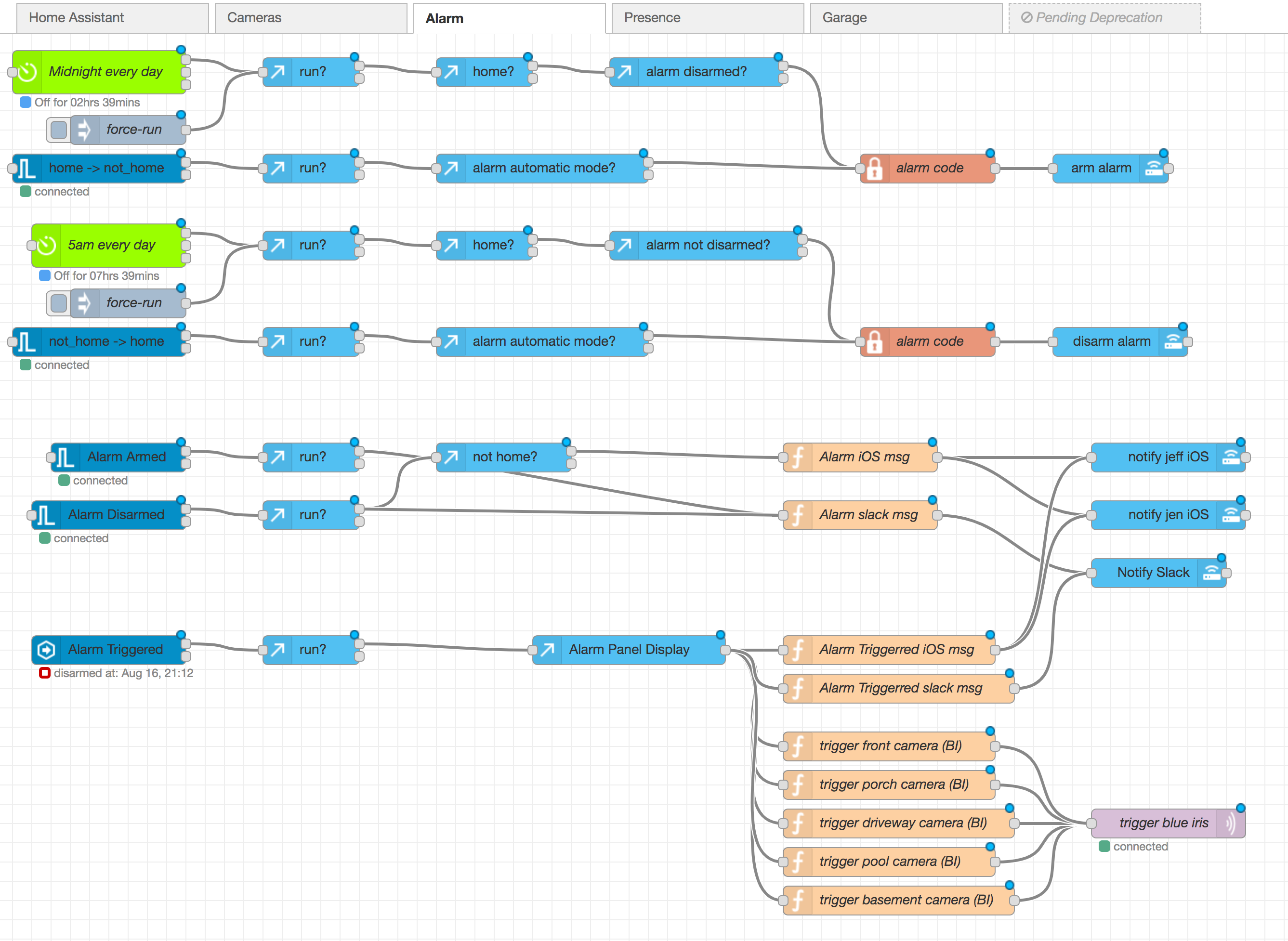Select the trigger porch camera (BI) node

click(x=889, y=785)
